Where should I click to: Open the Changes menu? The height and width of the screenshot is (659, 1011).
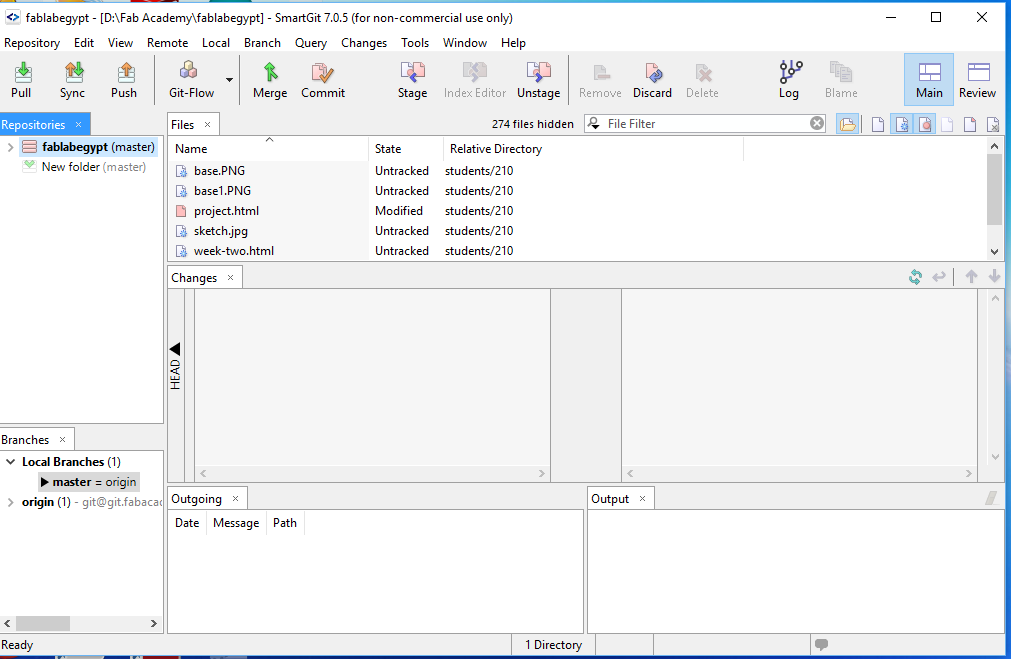pyautogui.click(x=364, y=43)
